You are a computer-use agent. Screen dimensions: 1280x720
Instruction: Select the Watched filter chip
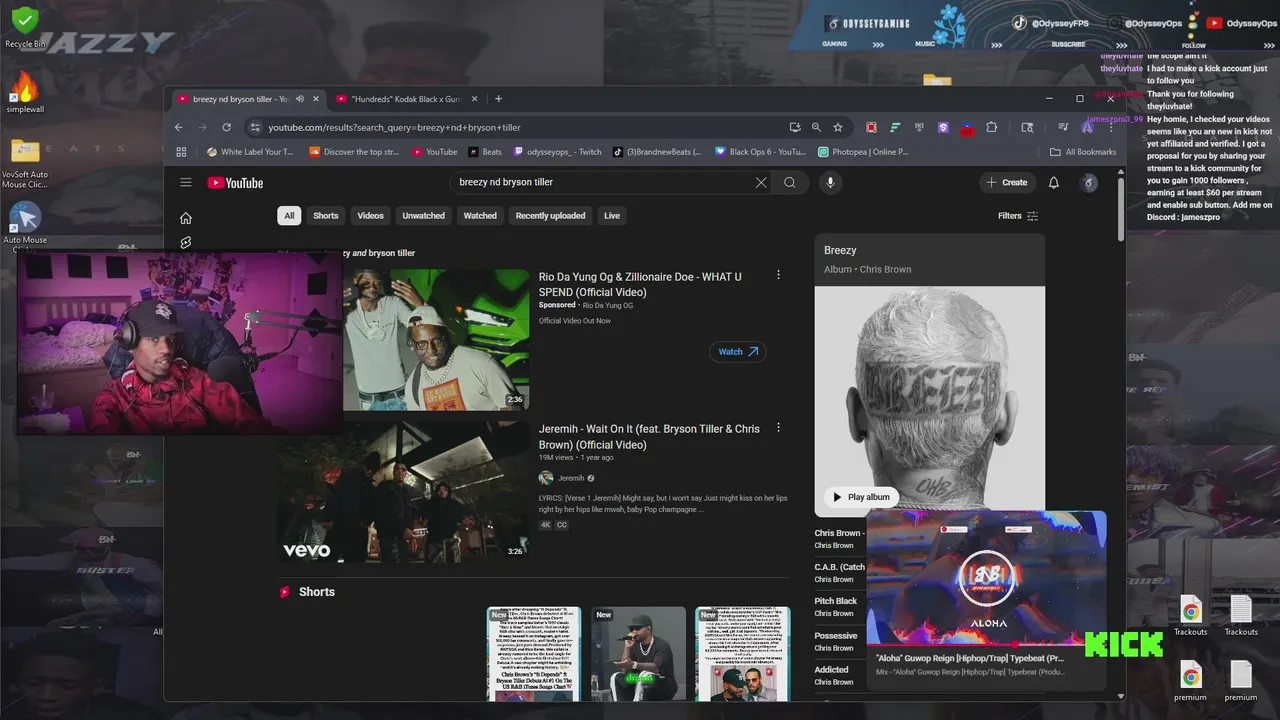click(480, 215)
